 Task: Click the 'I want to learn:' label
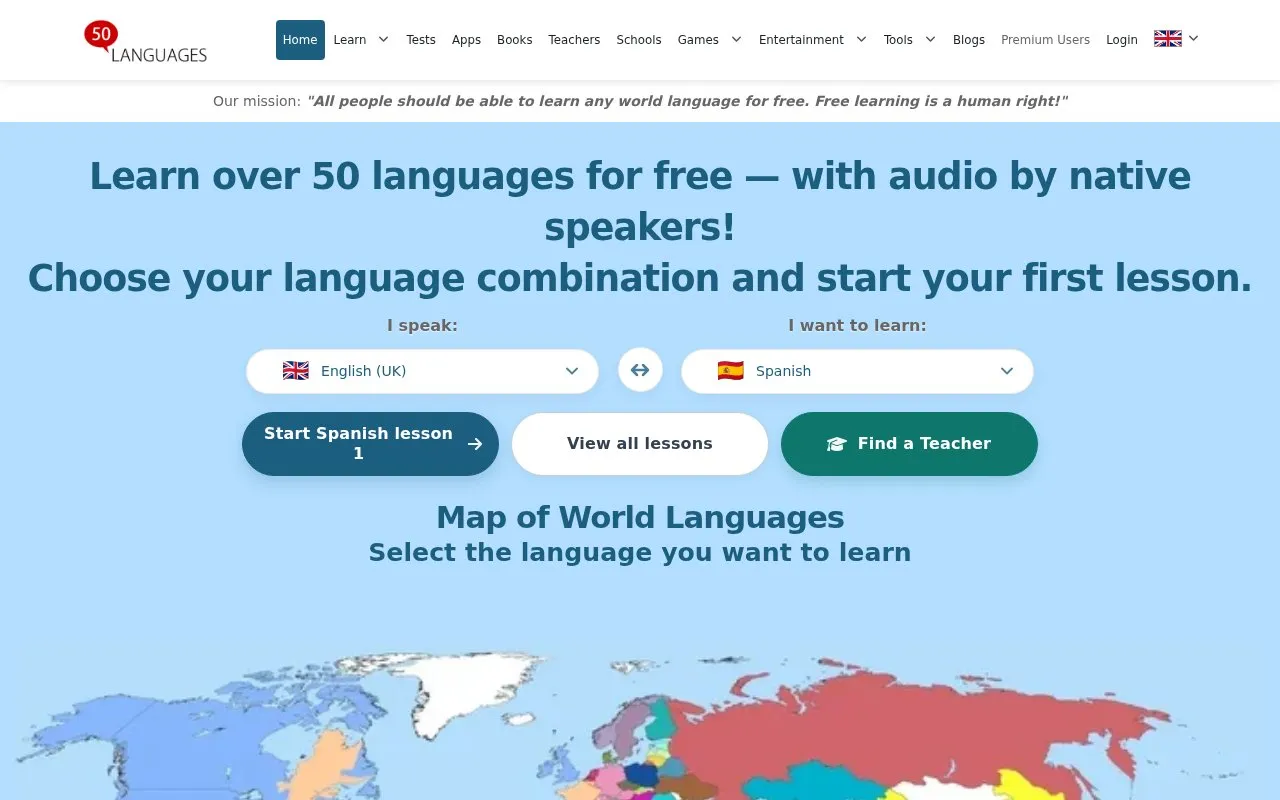click(857, 325)
